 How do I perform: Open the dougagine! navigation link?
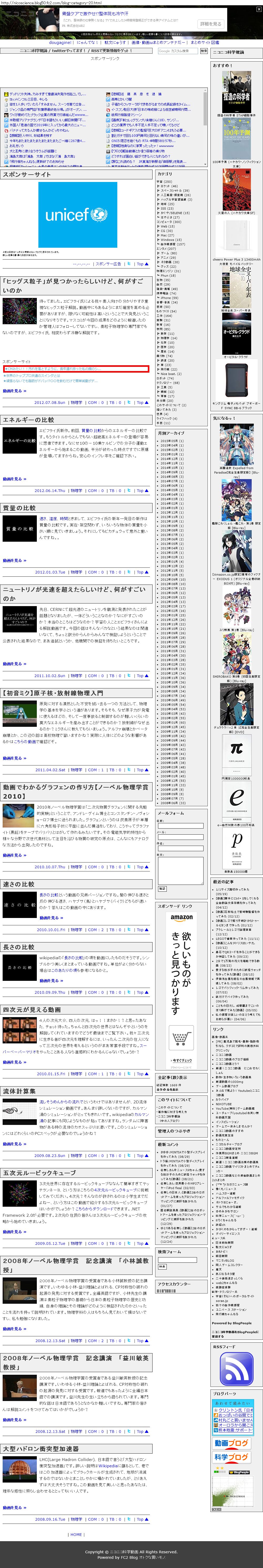click(x=60, y=43)
